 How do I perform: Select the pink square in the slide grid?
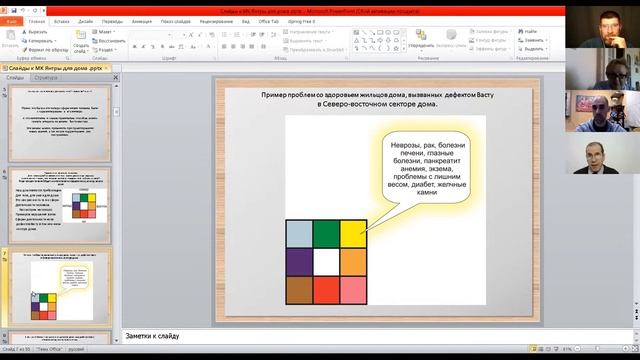pyautogui.click(x=353, y=290)
